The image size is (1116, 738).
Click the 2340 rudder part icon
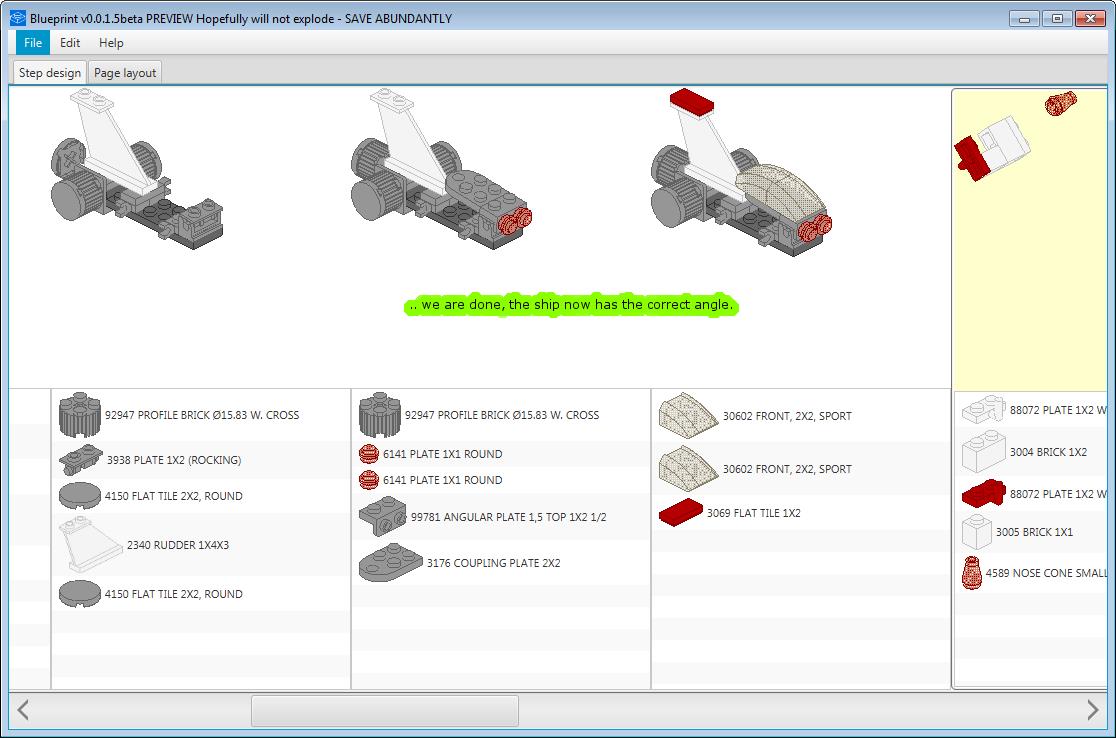(91, 544)
